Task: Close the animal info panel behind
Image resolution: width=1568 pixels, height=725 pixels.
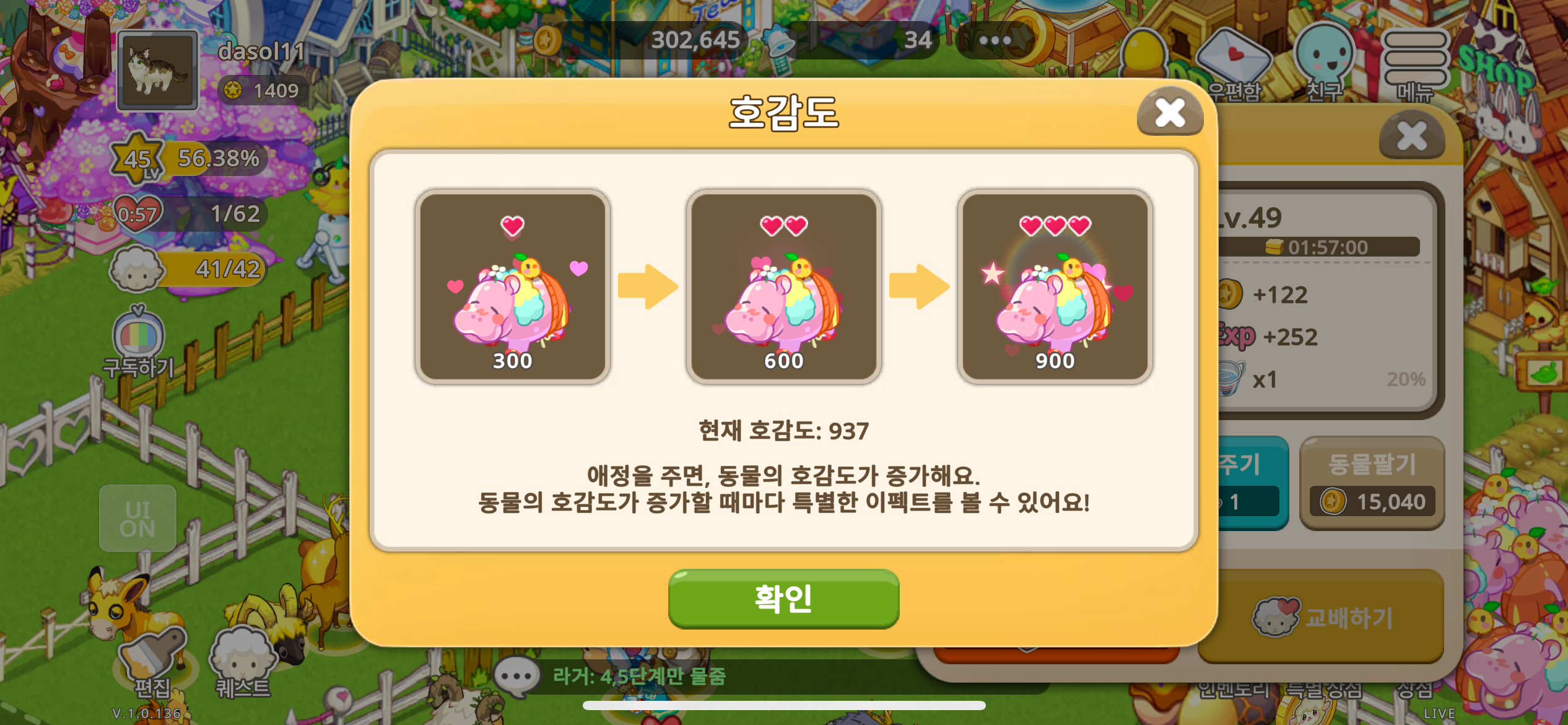Action: (x=1412, y=135)
